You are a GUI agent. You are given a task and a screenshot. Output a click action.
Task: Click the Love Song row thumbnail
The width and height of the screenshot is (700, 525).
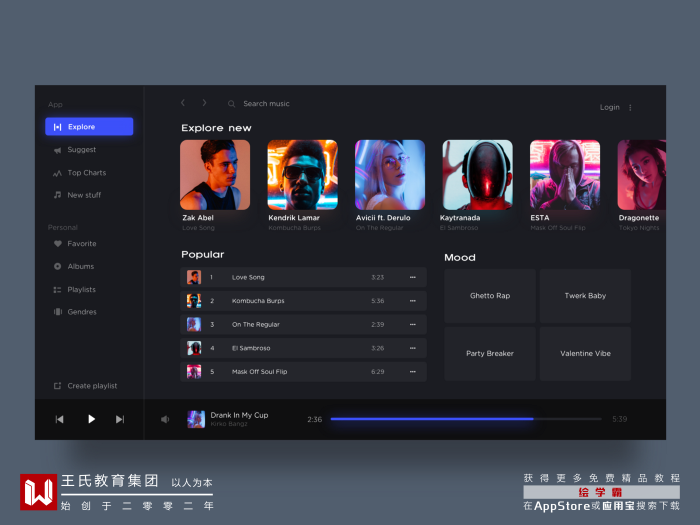coord(194,277)
